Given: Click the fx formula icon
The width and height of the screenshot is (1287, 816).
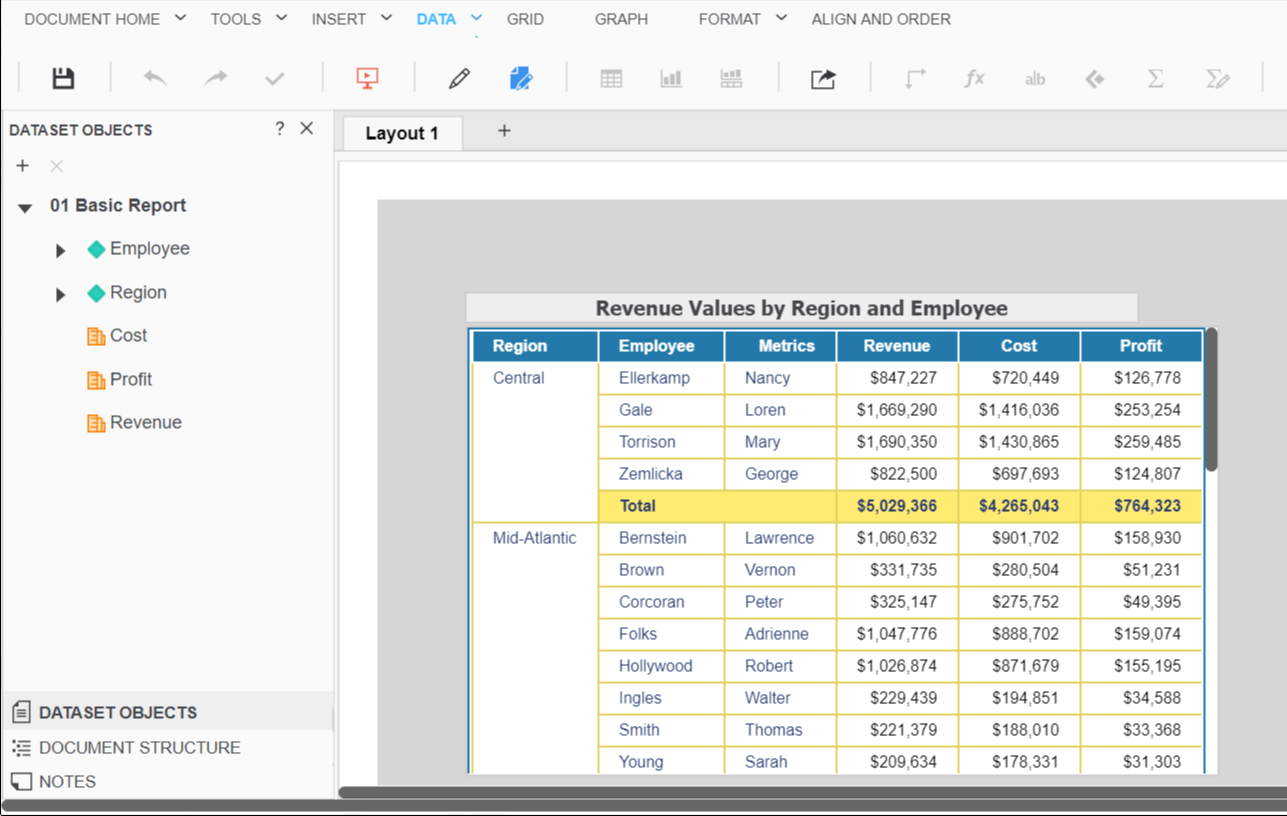Looking at the screenshot, I should (974, 78).
